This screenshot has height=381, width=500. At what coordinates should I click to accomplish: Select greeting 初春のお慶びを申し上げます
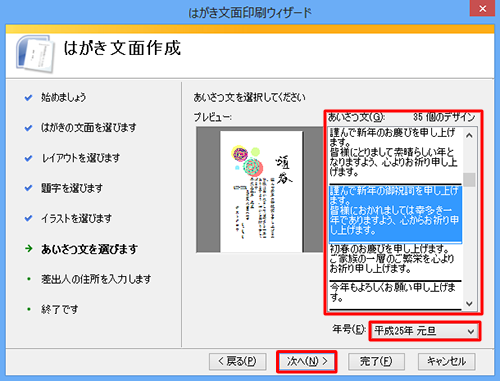click(x=395, y=262)
